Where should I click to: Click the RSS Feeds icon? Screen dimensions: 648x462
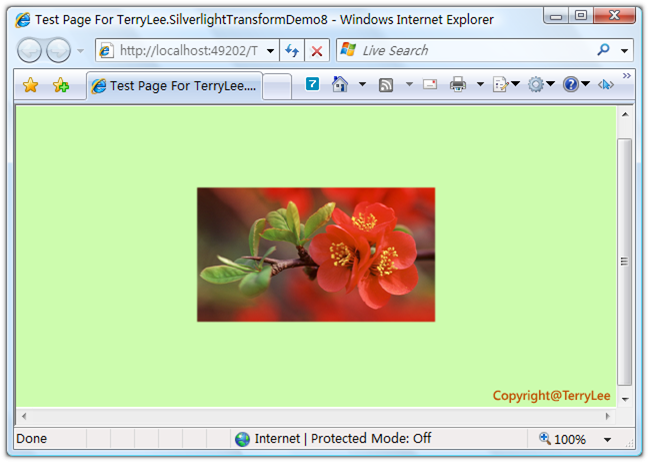[x=386, y=85]
